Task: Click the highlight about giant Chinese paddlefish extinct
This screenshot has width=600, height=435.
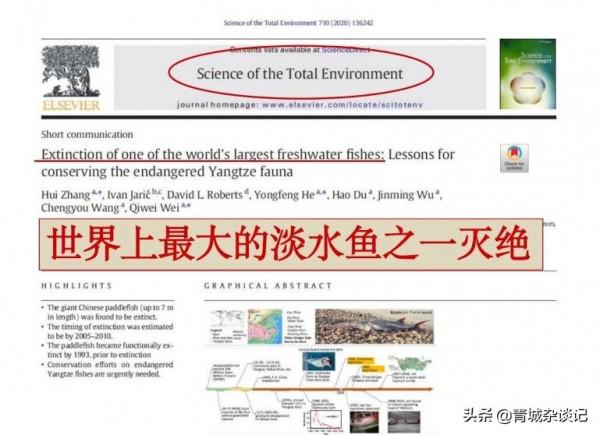Action: (x=108, y=312)
